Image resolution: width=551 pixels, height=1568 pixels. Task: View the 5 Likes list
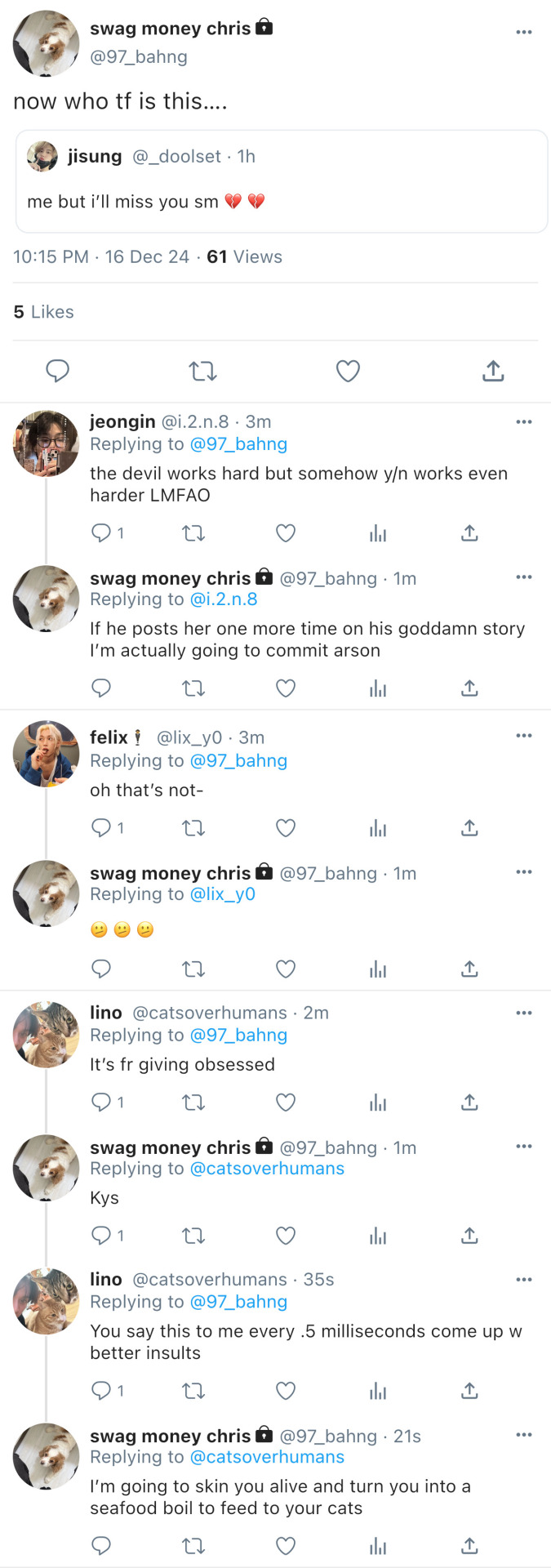point(44,312)
